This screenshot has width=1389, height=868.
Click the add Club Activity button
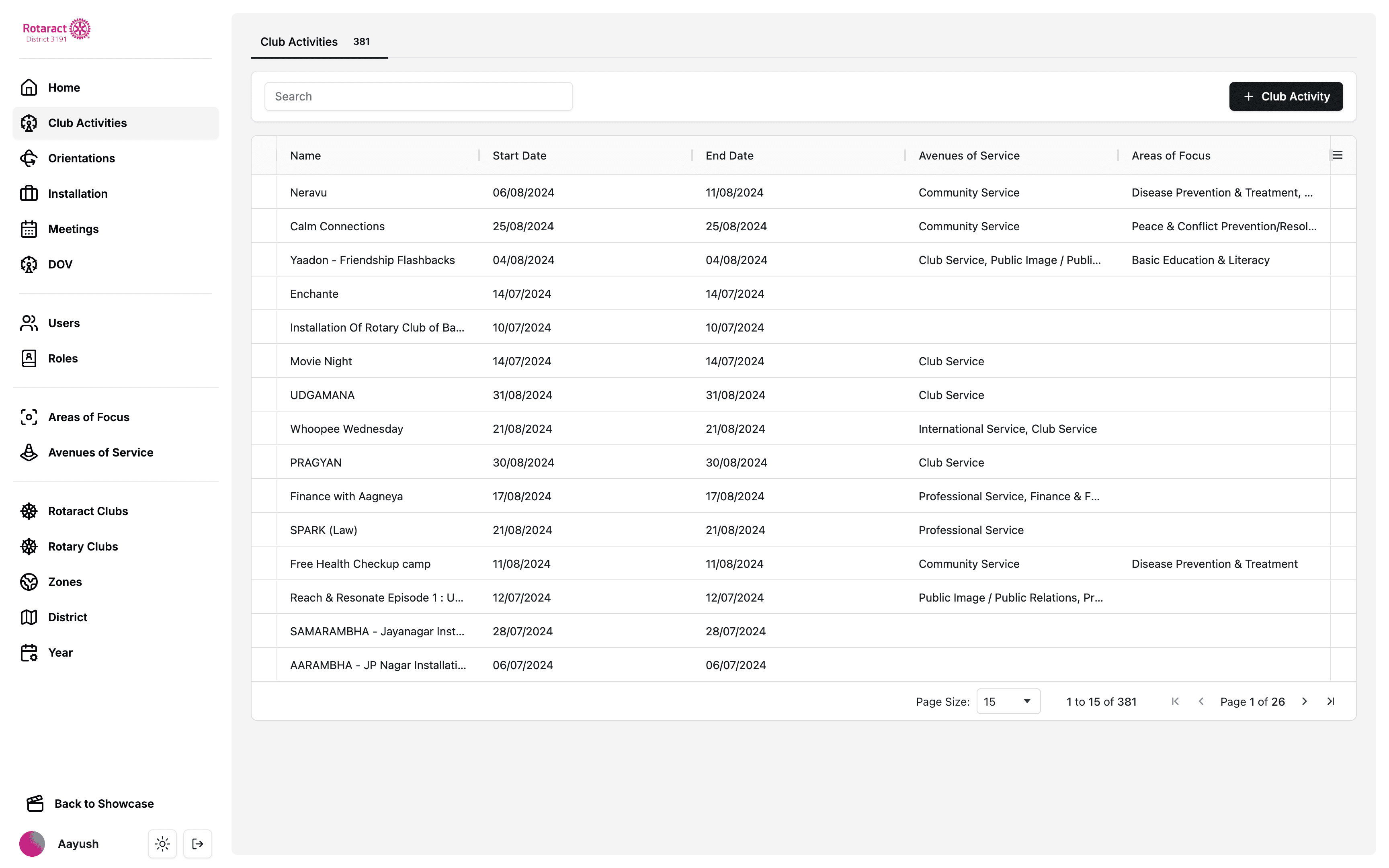pyautogui.click(x=1285, y=96)
